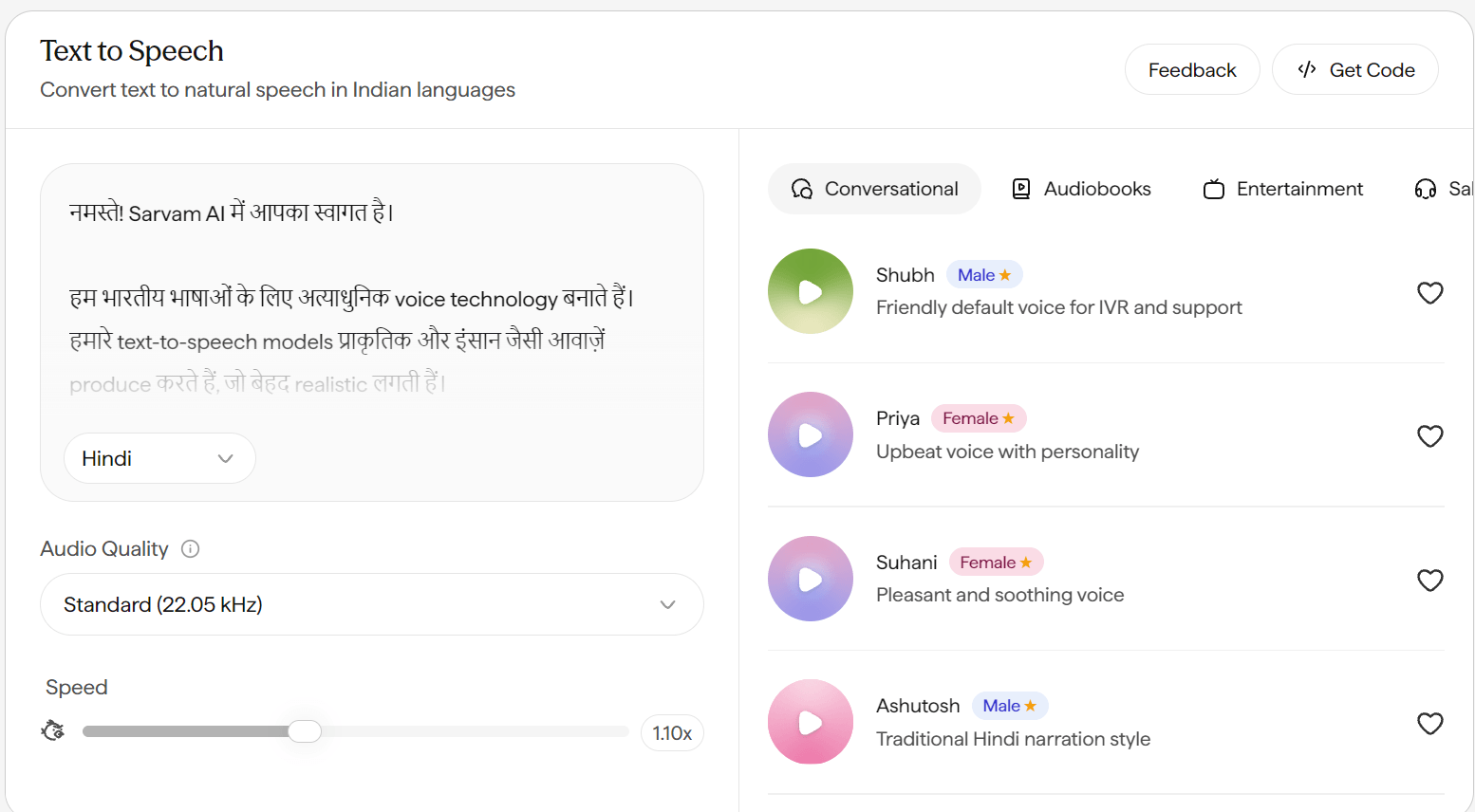Open Get Code dialog
1475x812 pixels.
click(1355, 69)
